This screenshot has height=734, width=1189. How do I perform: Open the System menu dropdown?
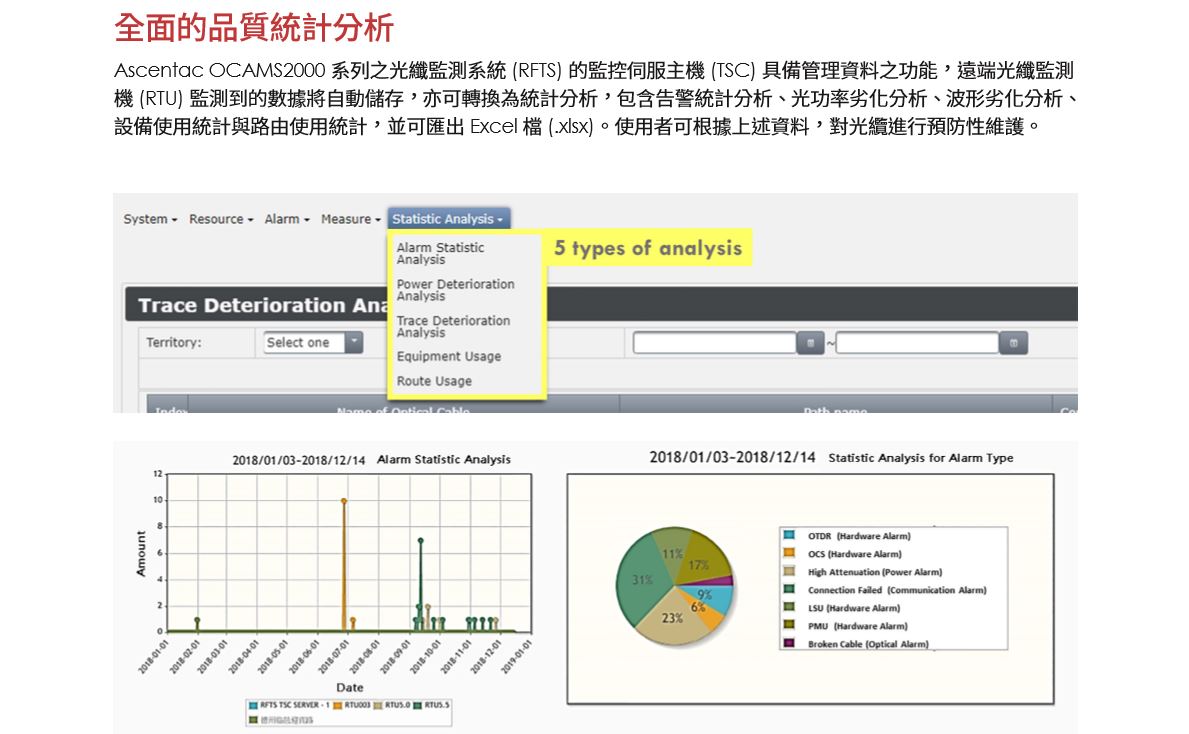[150, 219]
